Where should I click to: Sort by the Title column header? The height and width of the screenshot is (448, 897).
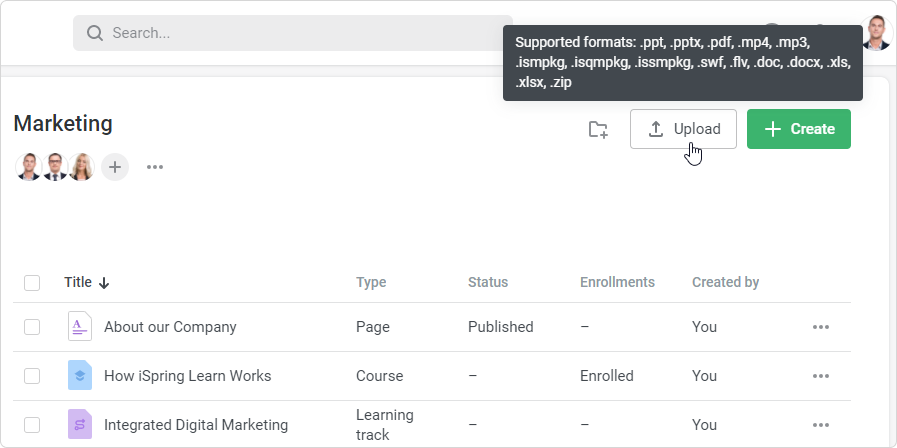point(79,283)
